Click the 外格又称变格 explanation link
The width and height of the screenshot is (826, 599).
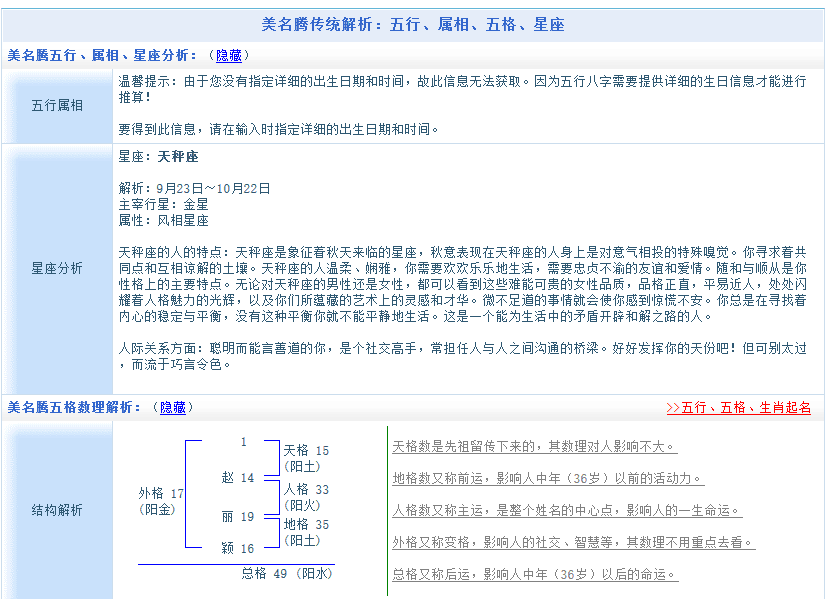[573, 542]
